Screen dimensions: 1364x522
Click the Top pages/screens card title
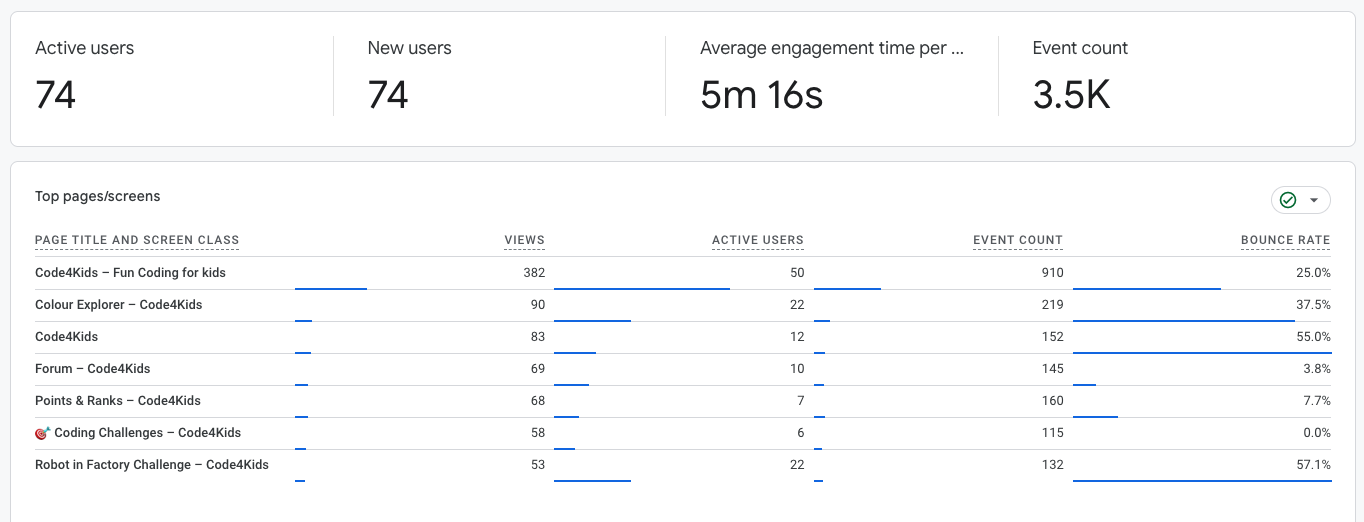[98, 196]
